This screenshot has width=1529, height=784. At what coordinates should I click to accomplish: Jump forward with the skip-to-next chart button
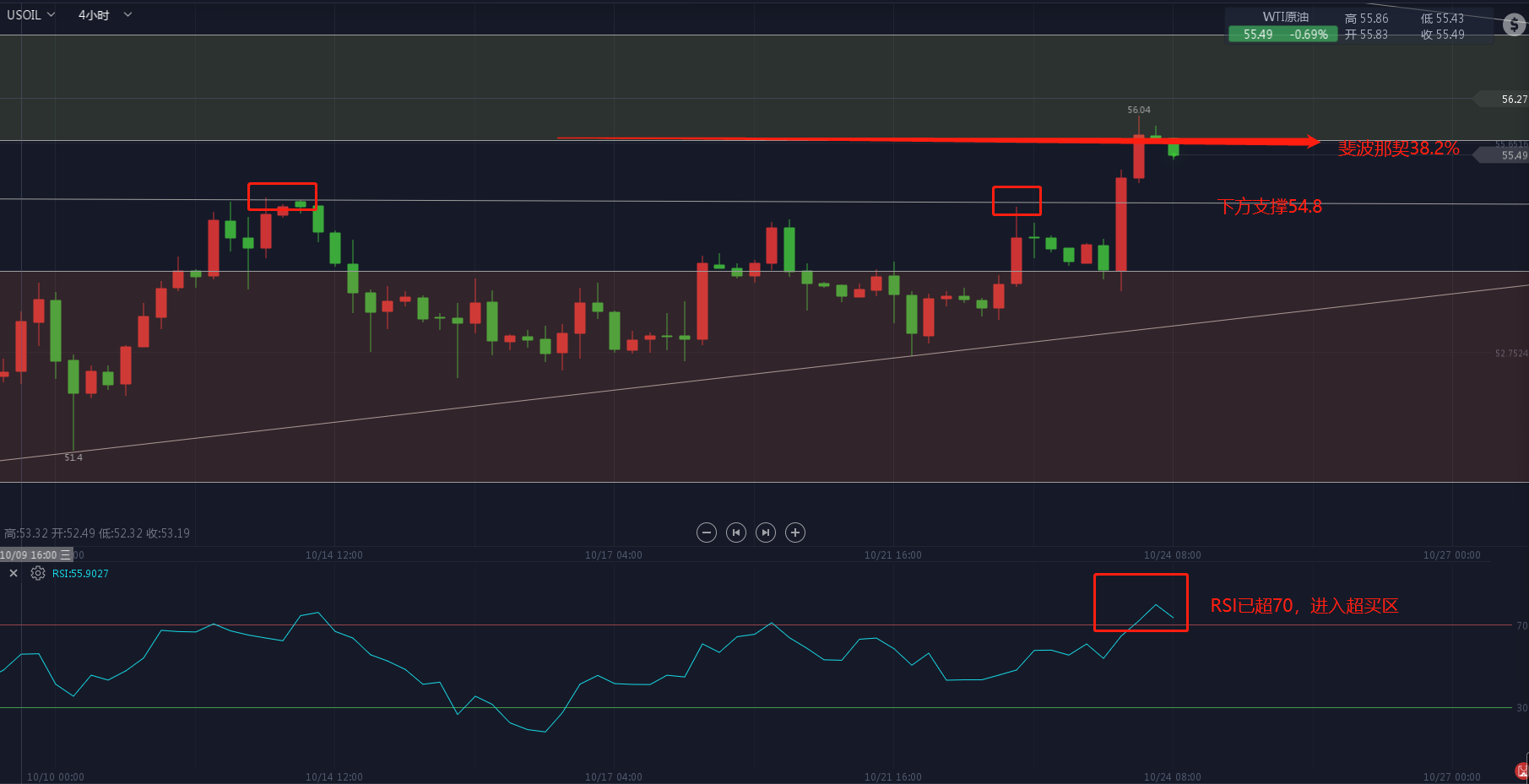coord(766,533)
